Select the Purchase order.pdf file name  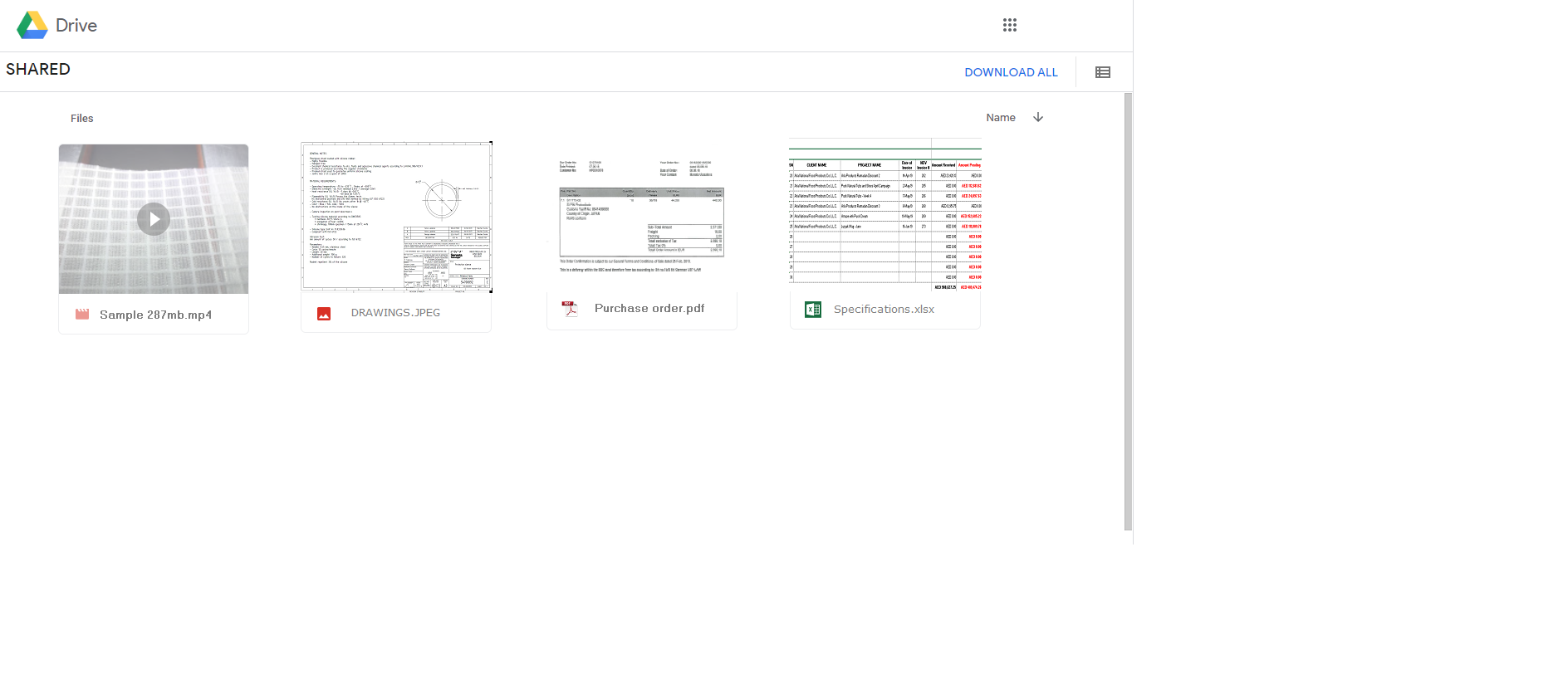pos(649,309)
